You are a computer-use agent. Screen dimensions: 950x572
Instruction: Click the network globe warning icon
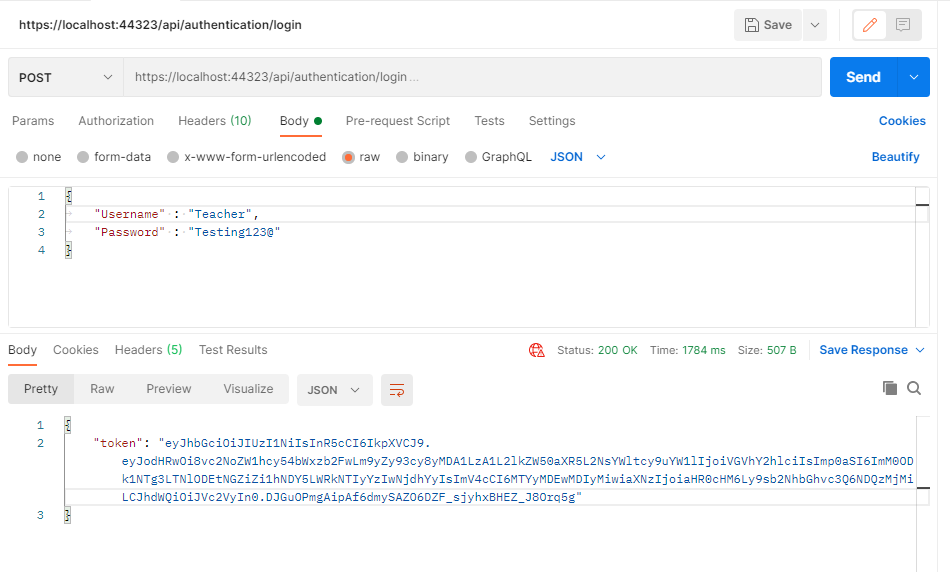pyautogui.click(x=537, y=350)
